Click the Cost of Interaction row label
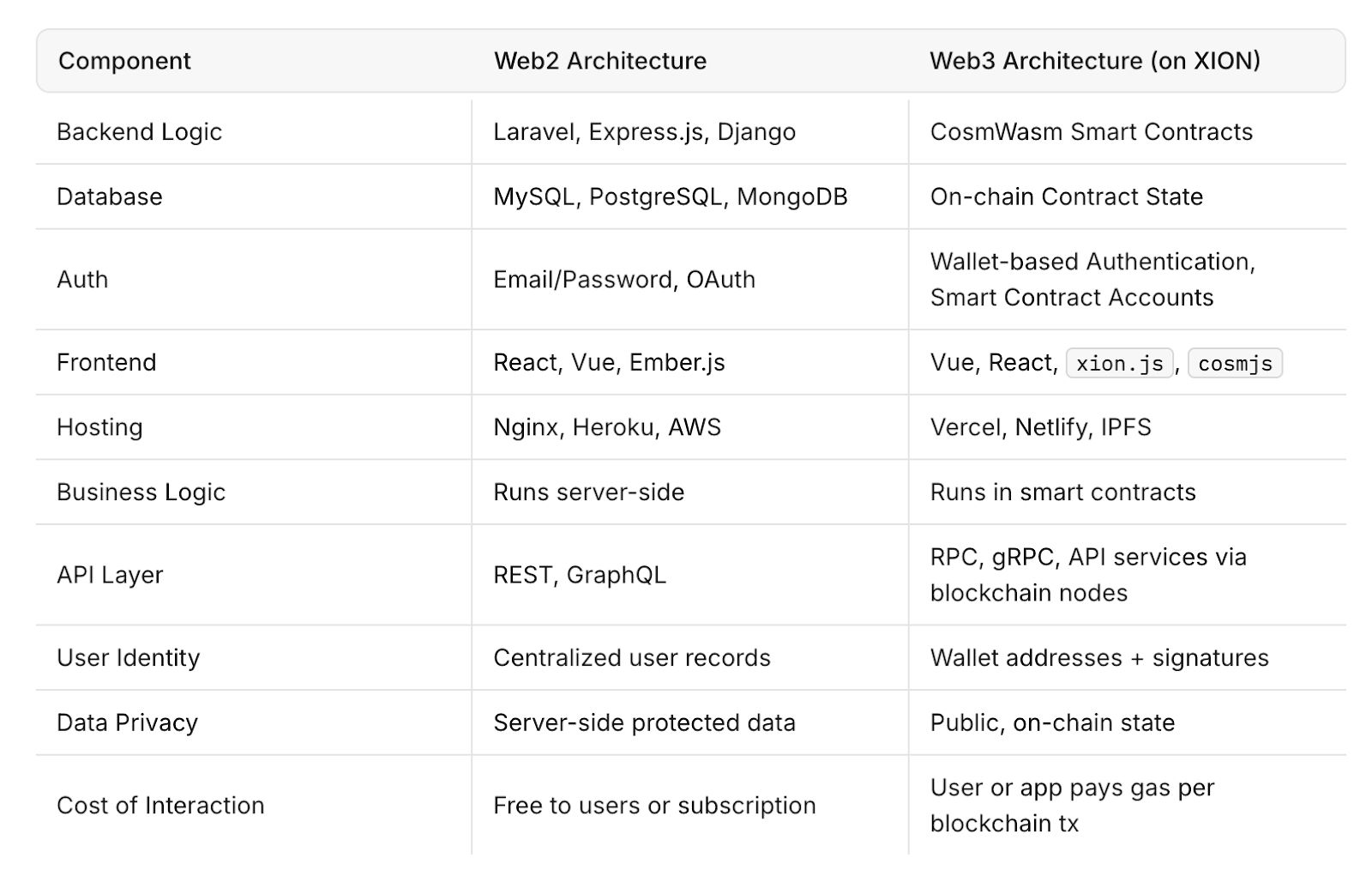 (x=160, y=806)
